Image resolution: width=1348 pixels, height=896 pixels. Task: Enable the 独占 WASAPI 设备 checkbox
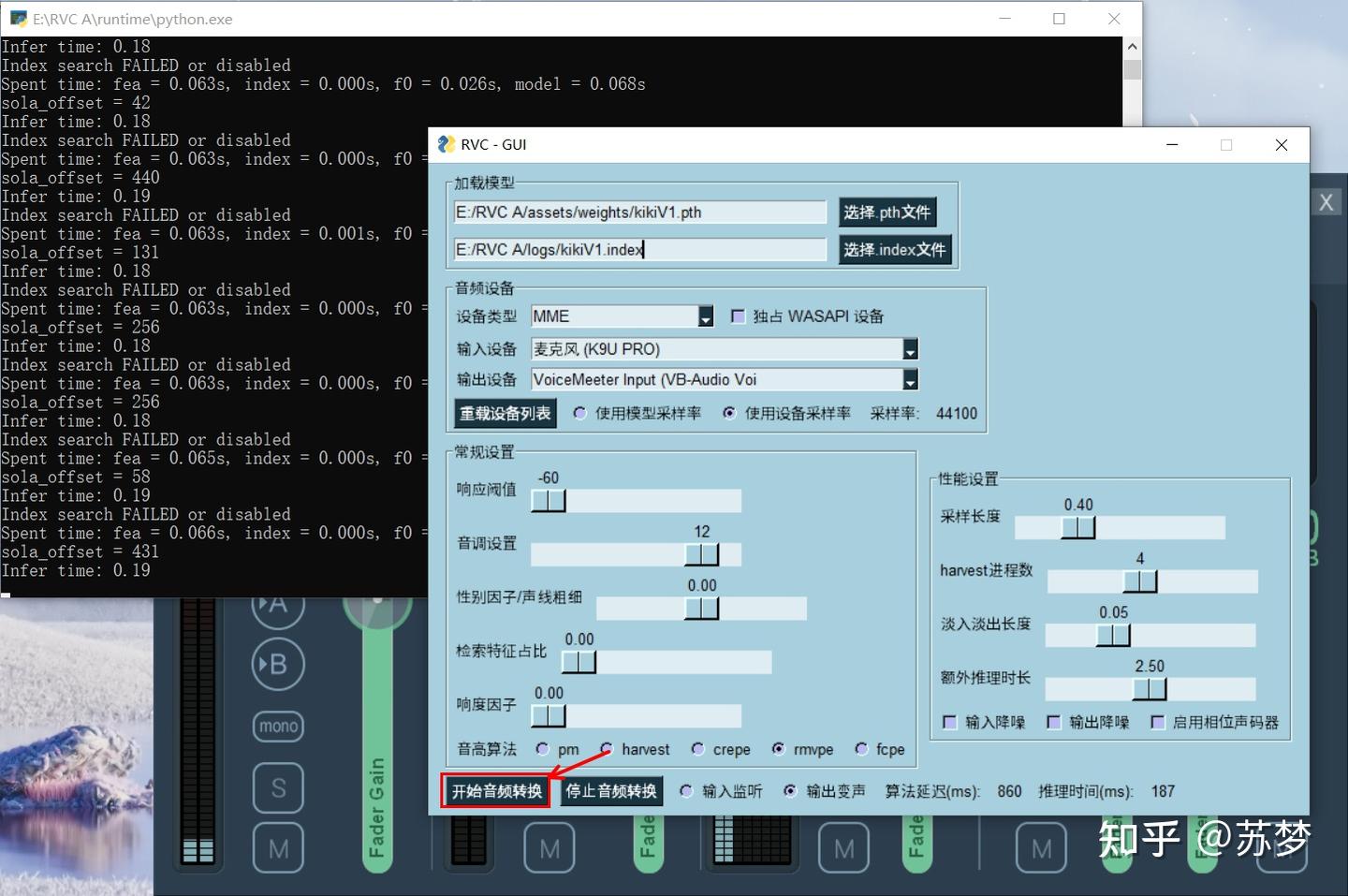(x=739, y=316)
